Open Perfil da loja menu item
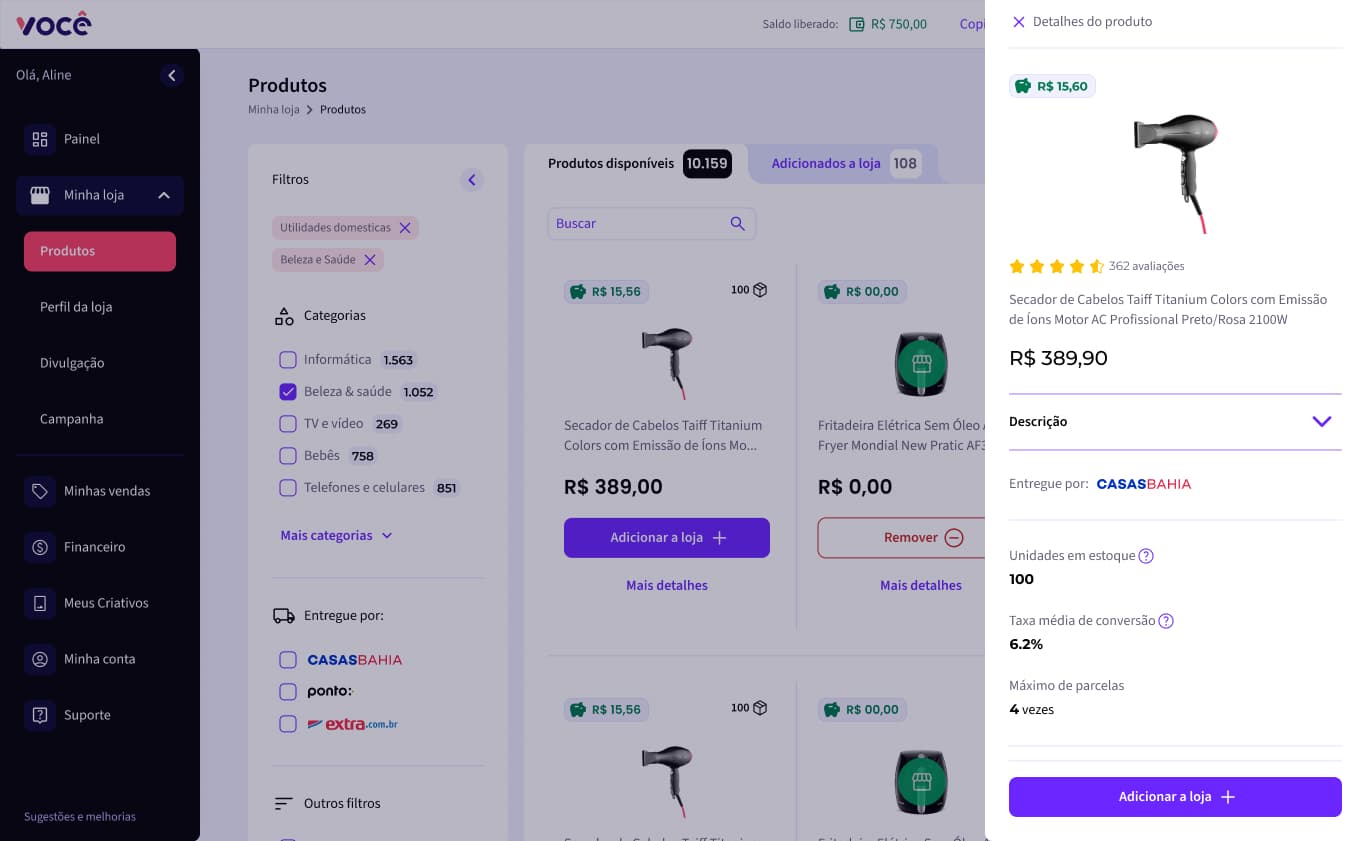 [76, 307]
